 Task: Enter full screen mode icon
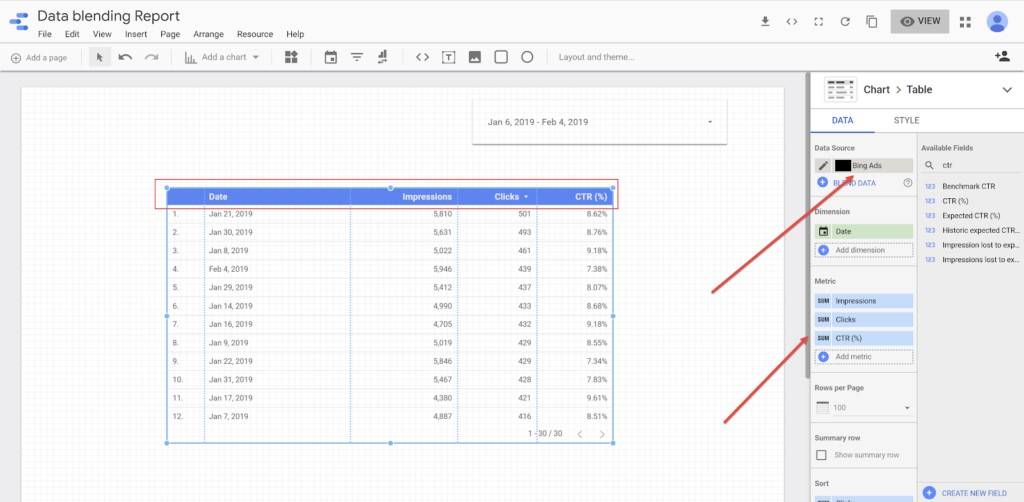pyautogui.click(x=818, y=22)
